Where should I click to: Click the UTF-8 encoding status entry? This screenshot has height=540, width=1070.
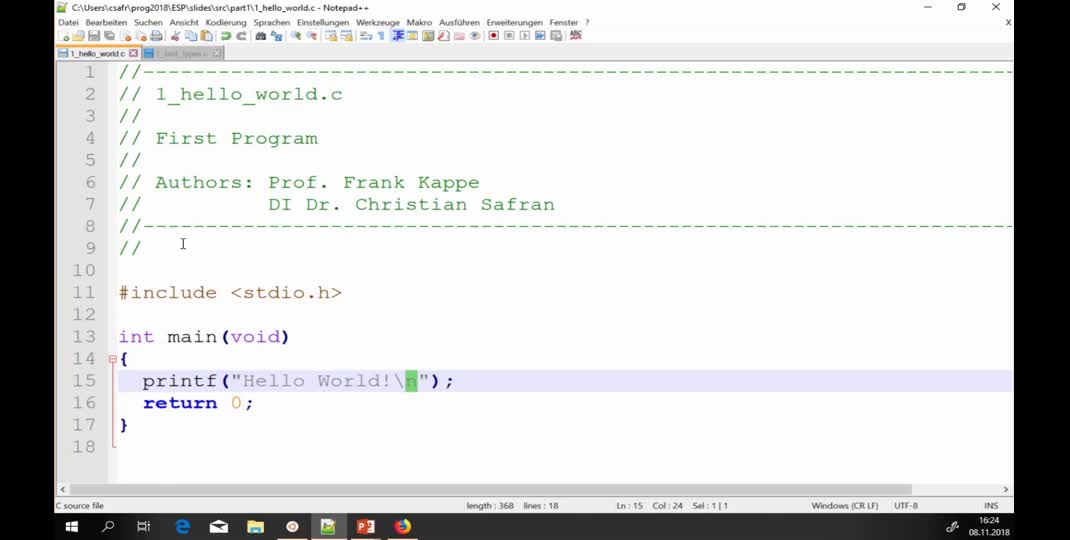pyautogui.click(x=906, y=506)
